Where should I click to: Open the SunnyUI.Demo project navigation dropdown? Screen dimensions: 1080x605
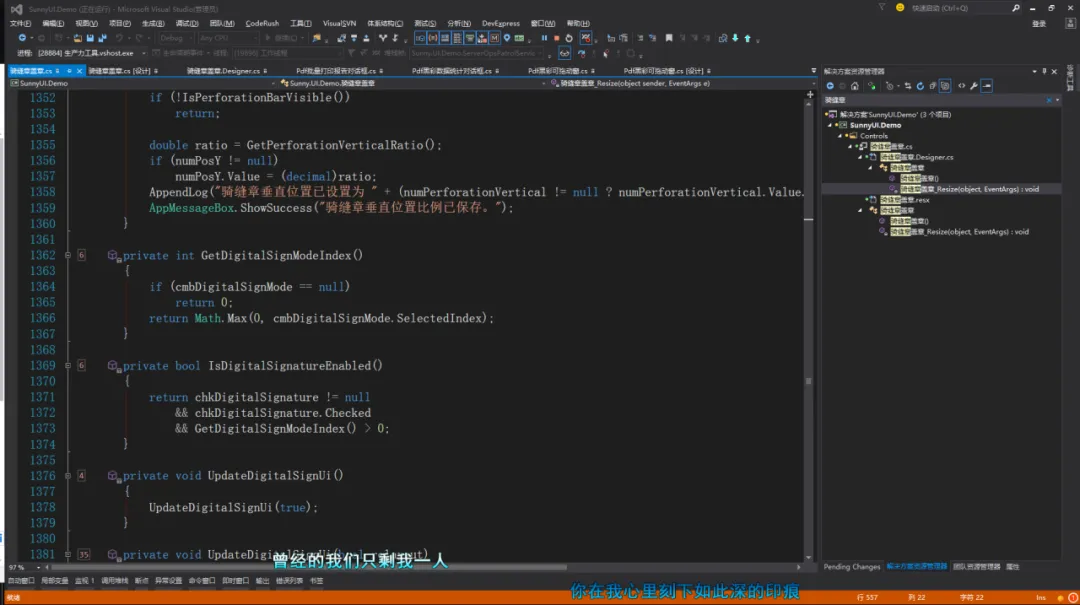(x=142, y=83)
